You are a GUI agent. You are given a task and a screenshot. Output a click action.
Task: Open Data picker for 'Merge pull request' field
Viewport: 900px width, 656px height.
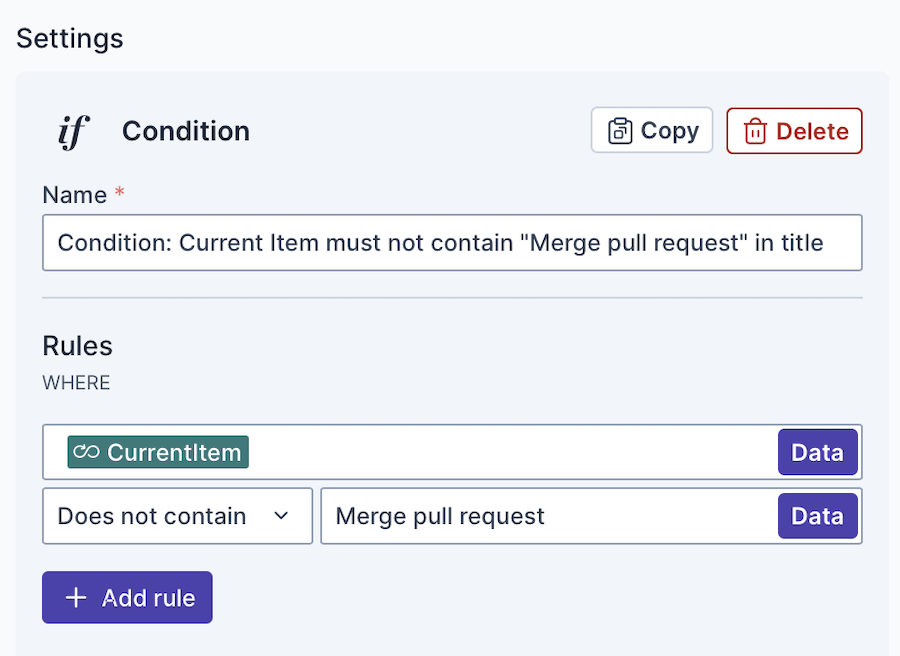[817, 516]
